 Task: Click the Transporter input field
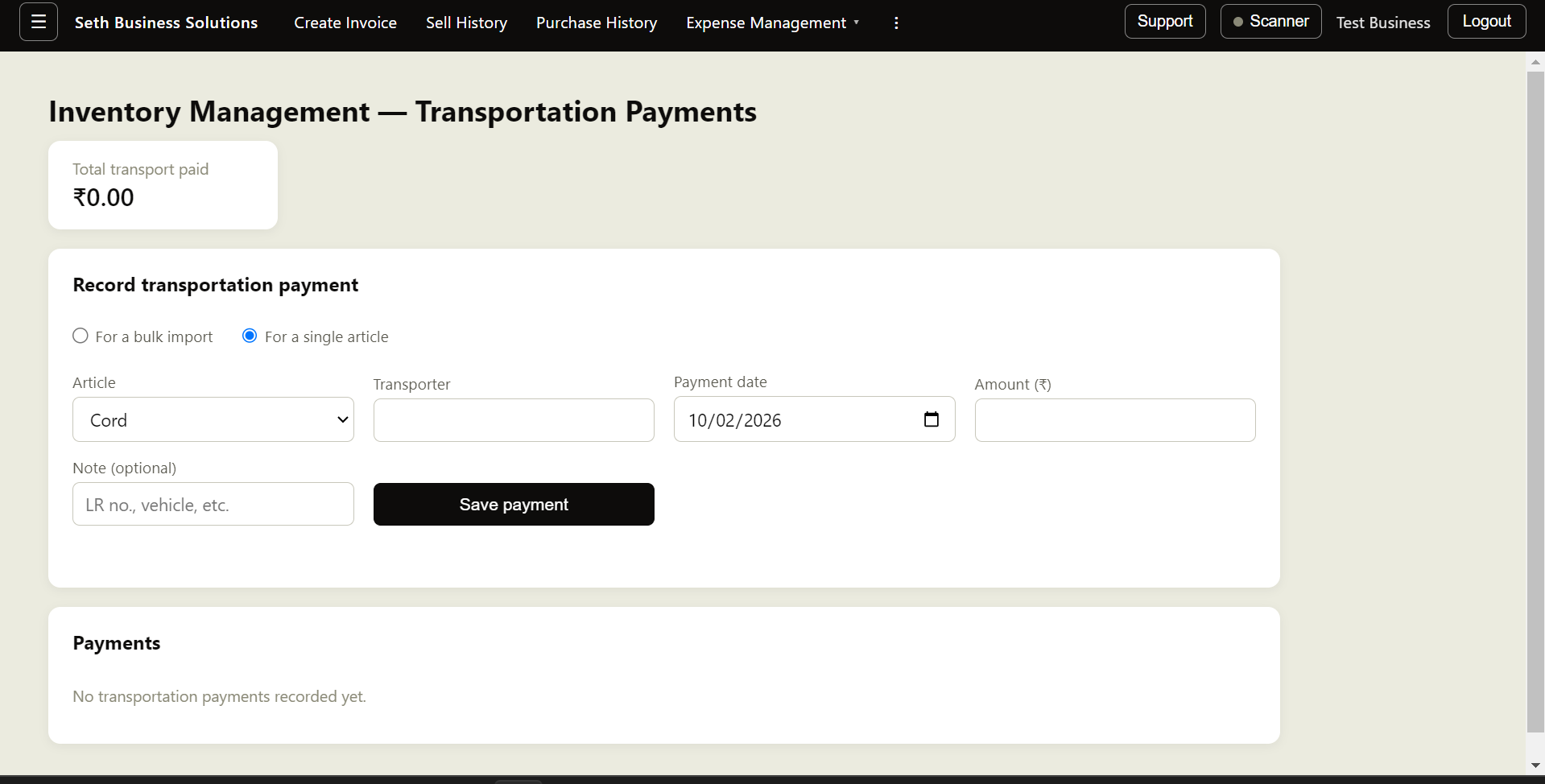pos(514,420)
